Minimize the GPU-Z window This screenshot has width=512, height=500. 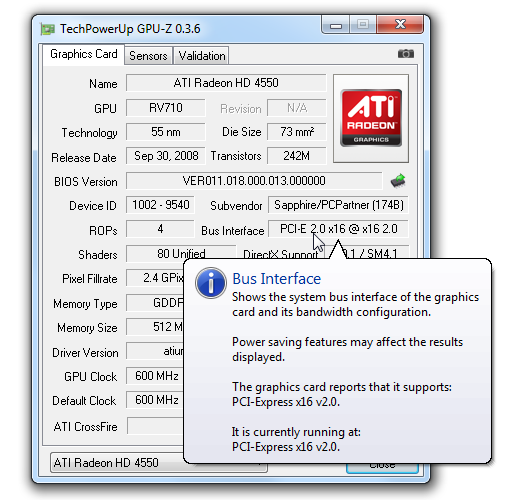(x=336, y=25)
